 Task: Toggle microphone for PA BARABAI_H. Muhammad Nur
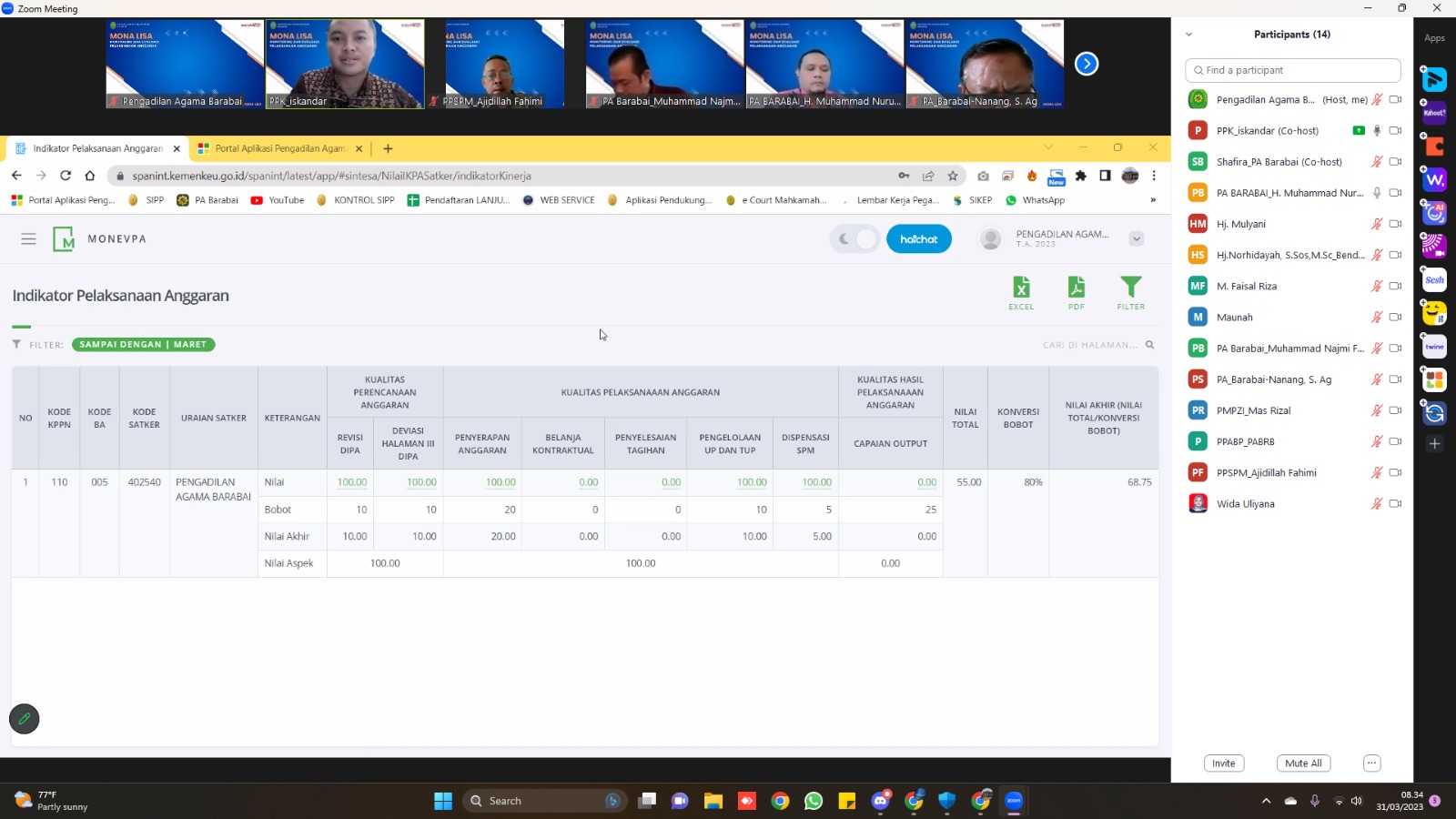1377,193
